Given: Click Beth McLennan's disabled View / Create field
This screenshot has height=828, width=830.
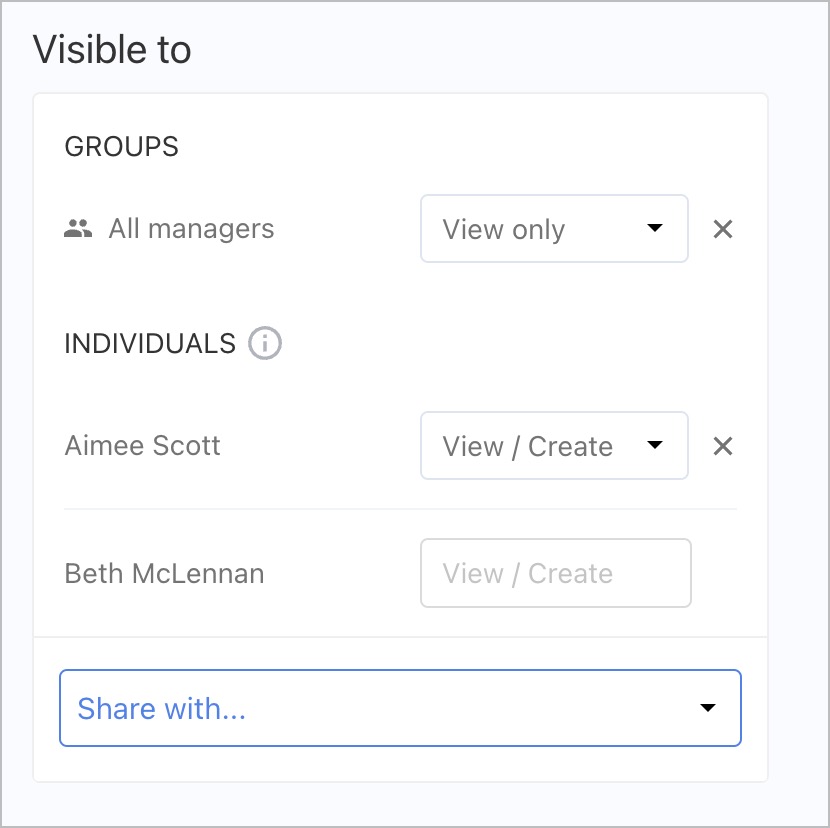Looking at the screenshot, I should coord(555,574).
